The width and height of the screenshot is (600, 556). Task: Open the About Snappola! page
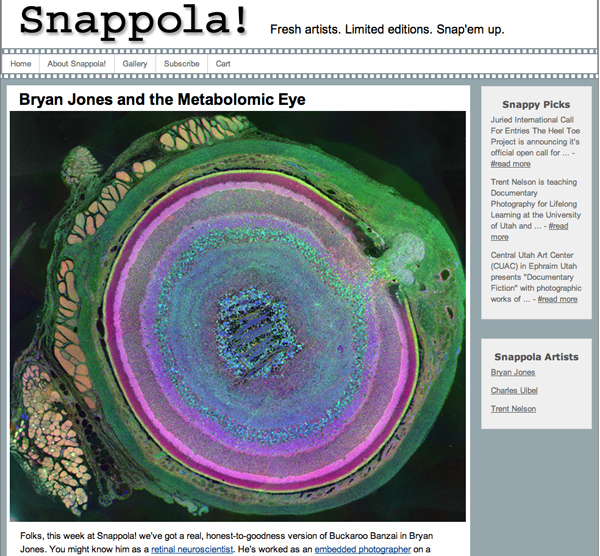tap(76, 64)
